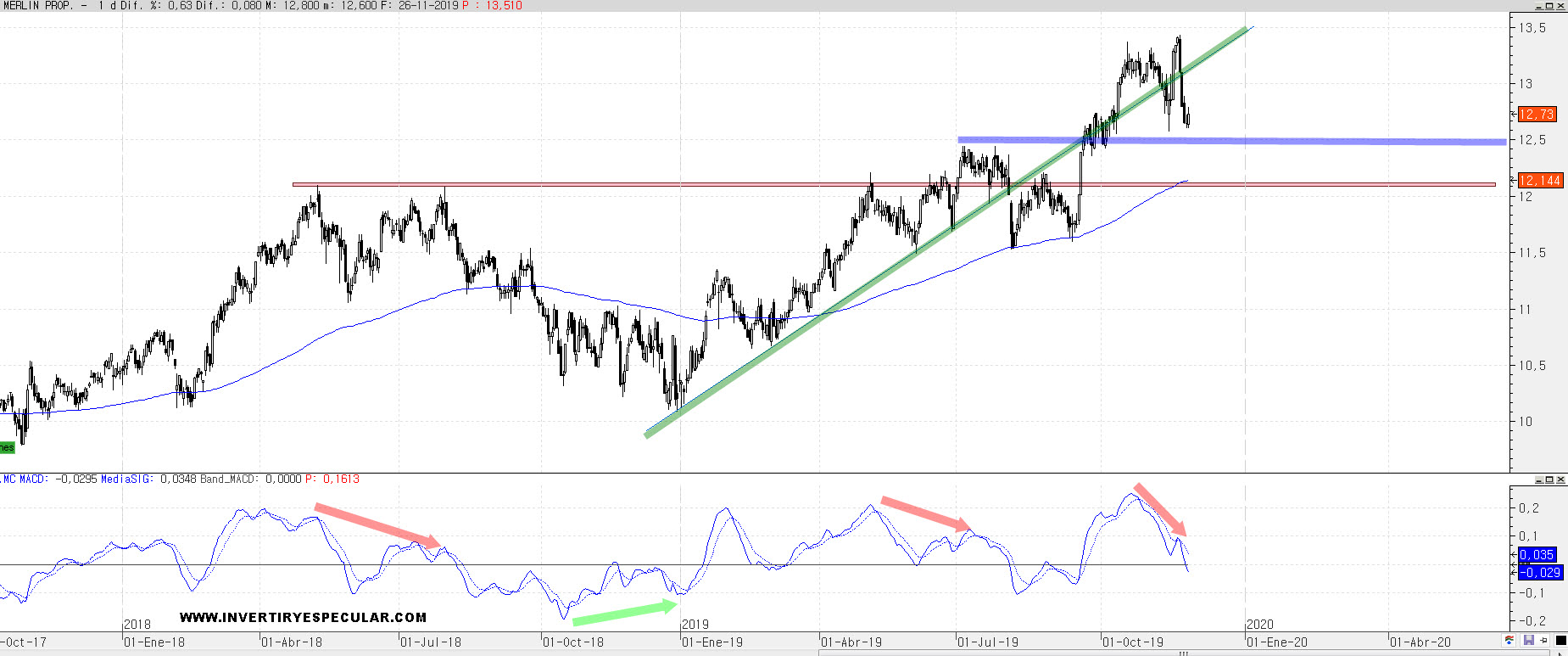
Task: Click the MC MACD indicator label
Action: coord(25,479)
